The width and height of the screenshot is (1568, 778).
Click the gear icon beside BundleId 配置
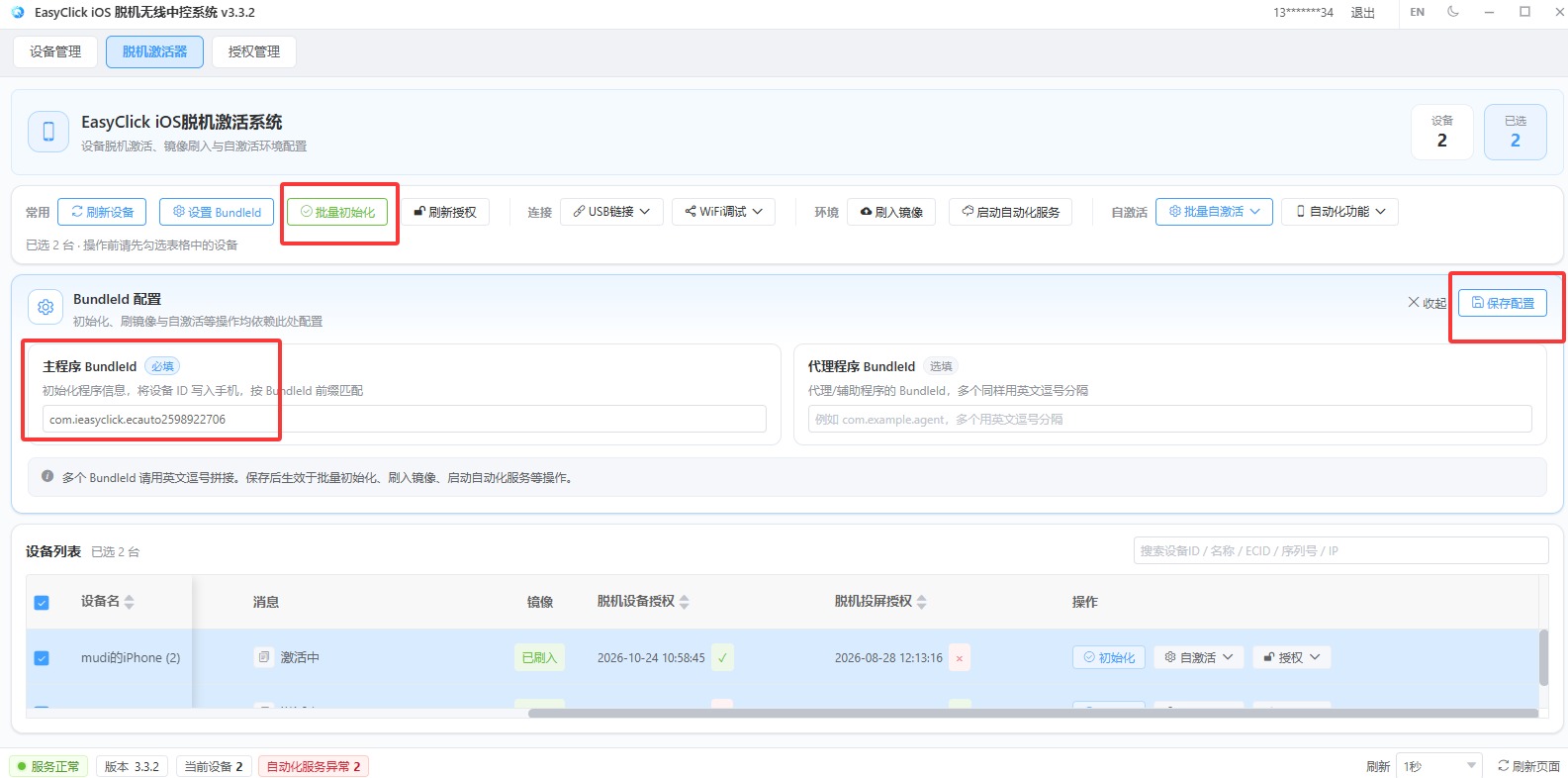[46, 307]
